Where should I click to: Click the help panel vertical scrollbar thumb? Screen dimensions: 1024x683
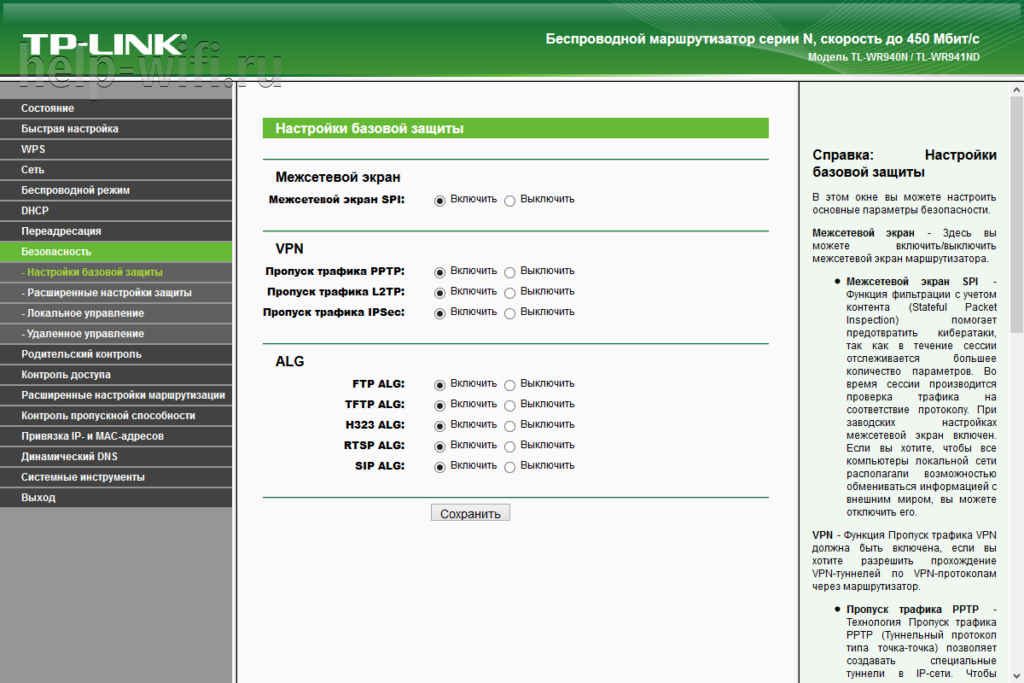click(1016, 215)
